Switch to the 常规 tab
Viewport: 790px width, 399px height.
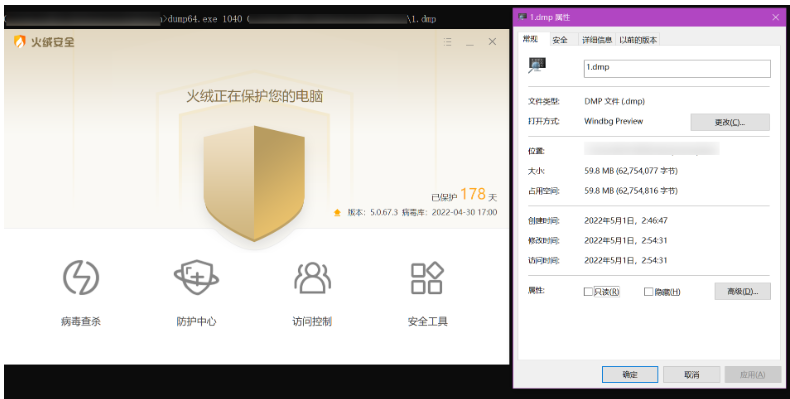pyautogui.click(x=531, y=39)
